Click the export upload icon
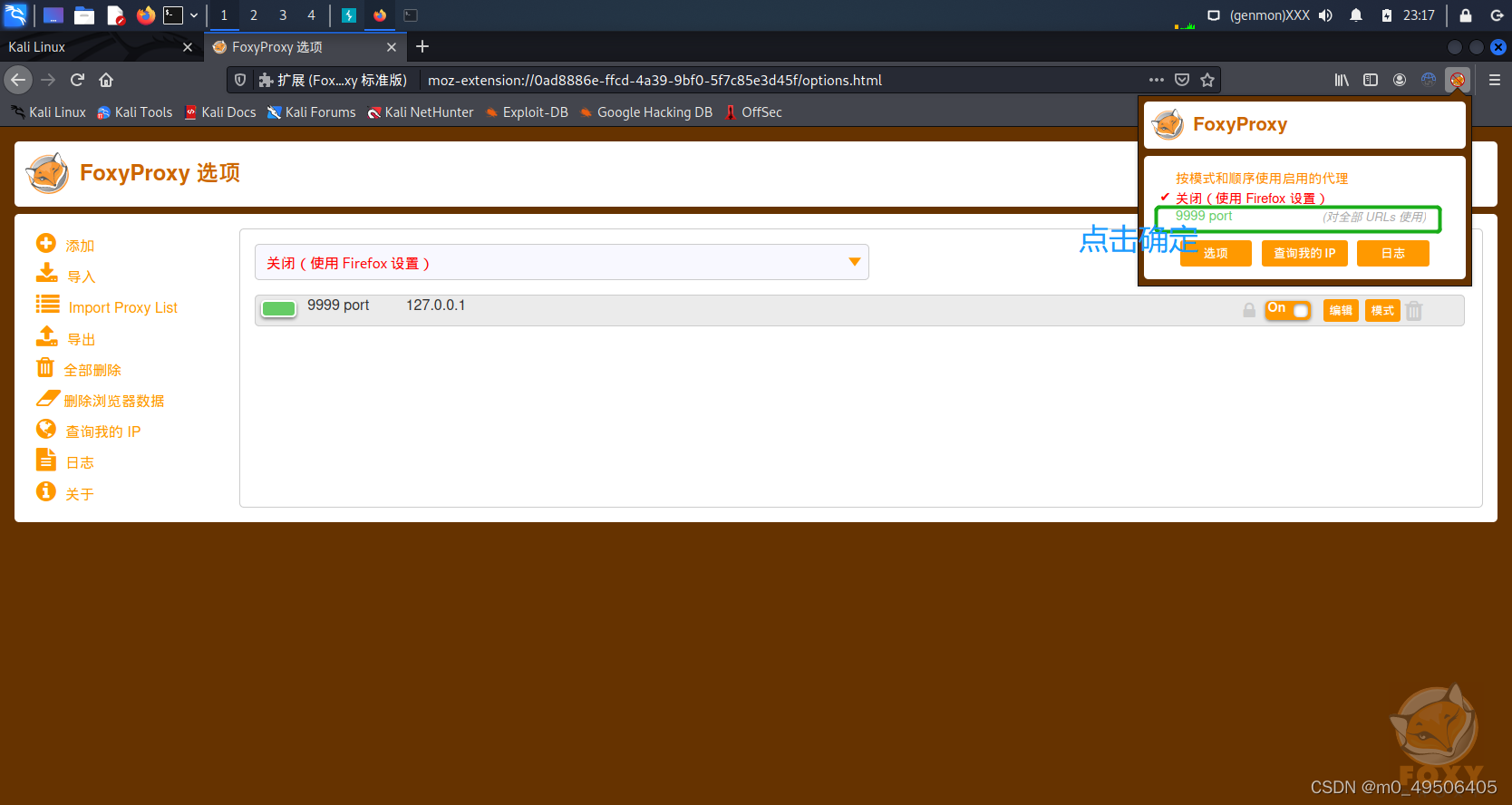Screen dimensions: 1512x805 [x=46, y=336]
